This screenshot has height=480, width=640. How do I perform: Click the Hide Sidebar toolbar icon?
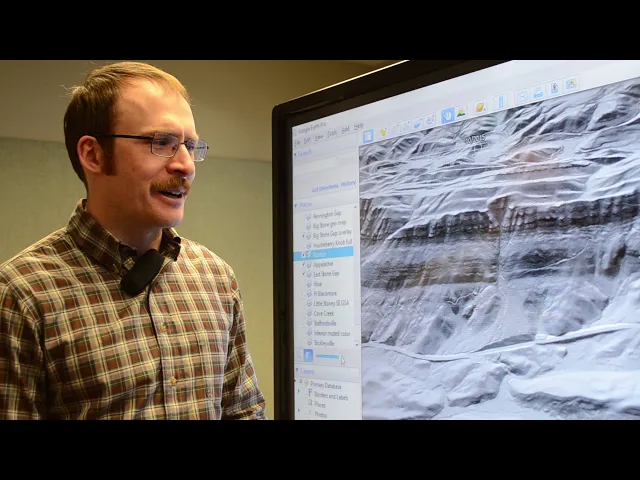368,136
